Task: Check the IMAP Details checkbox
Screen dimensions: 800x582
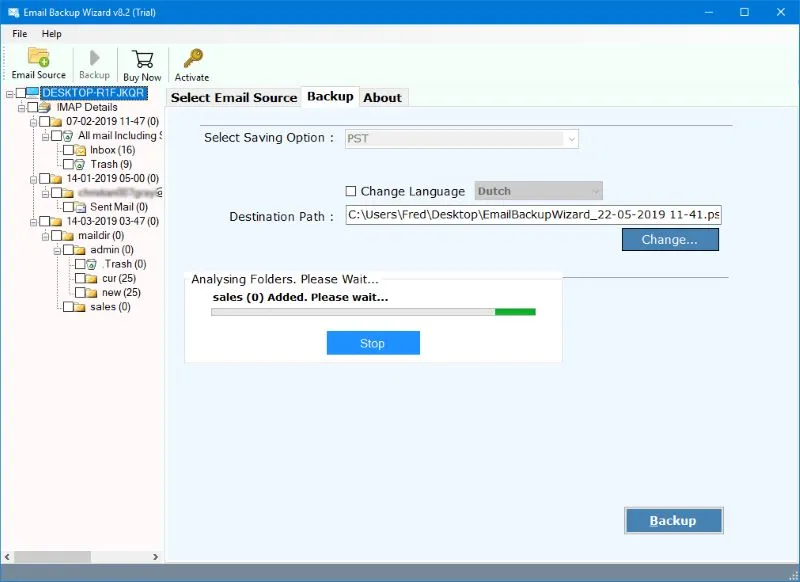Action: click(33, 107)
